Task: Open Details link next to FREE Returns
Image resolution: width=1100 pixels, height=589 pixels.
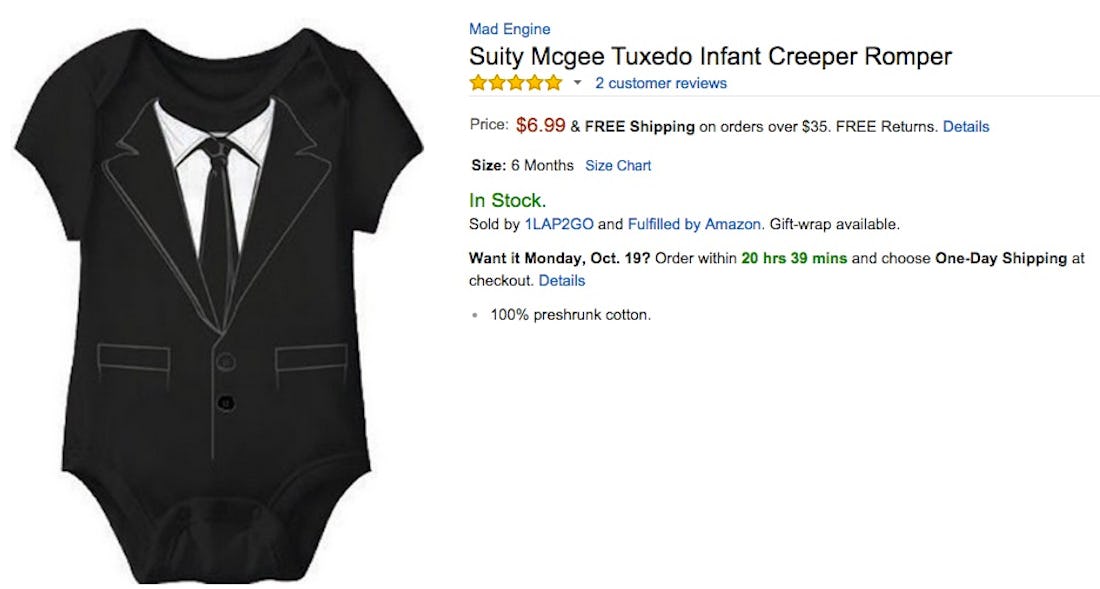Action: point(966,127)
